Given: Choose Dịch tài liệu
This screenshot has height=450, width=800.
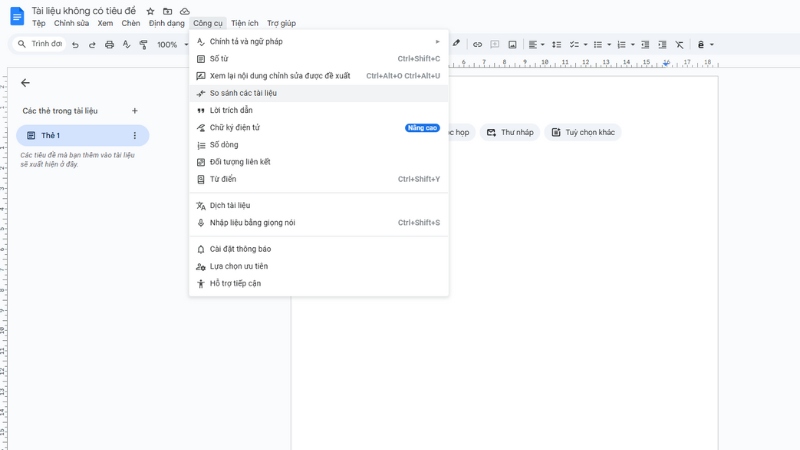Looking at the screenshot, I should [x=319, y=206].
